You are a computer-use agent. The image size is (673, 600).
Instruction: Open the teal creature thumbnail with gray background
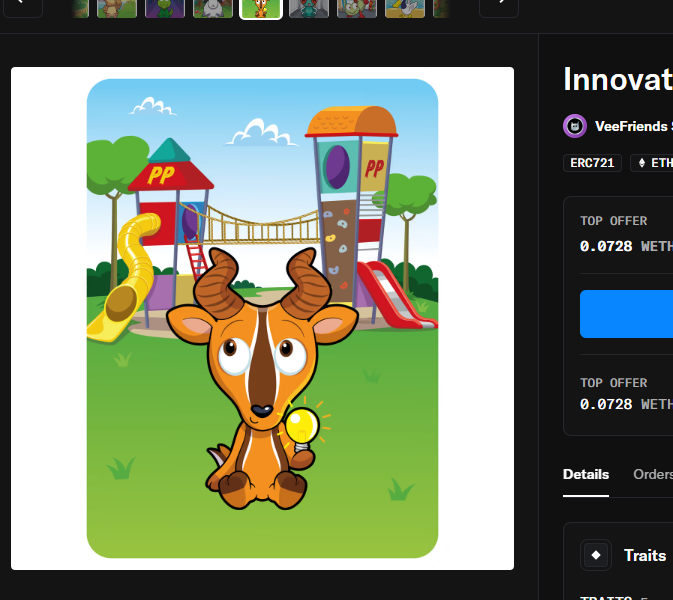pos(309,8)
